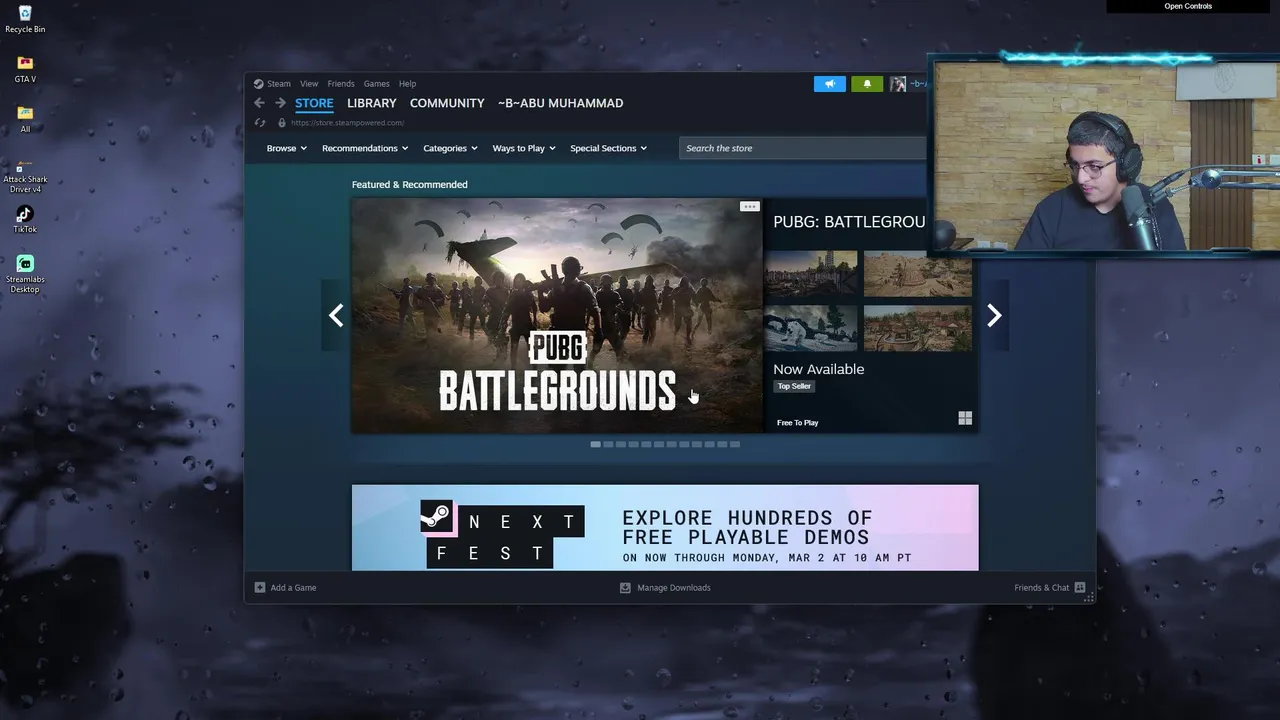Open the green notifications bell
Image resolution: width=1280 pixels, height=720 pixels.
(867, 84)
